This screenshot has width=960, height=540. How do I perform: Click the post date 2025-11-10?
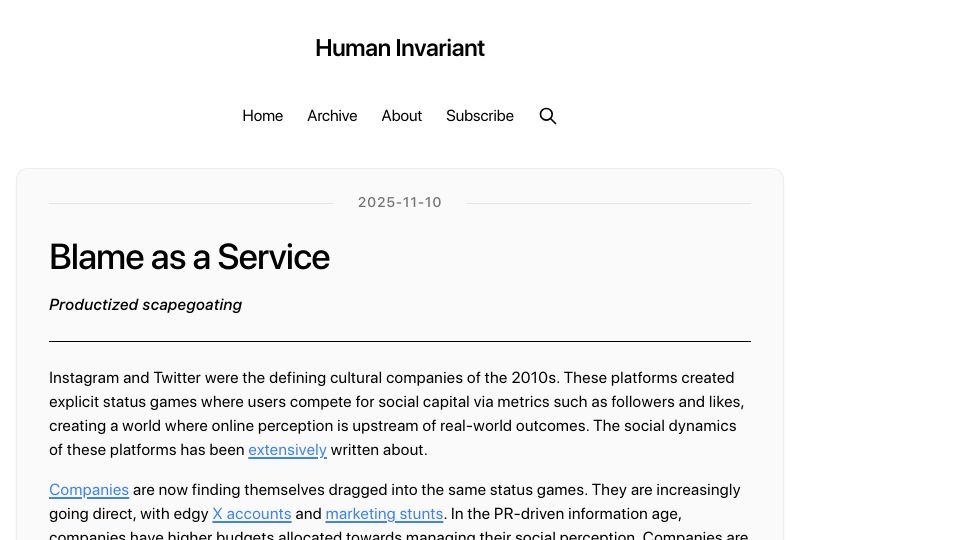pyautogui.click(x=400, y=202)
